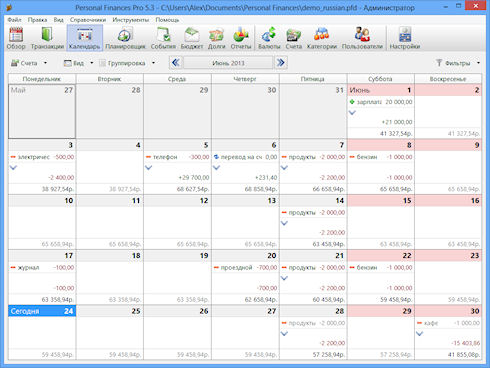Expand more transactions on June 6
Viewport: 490px width, 368px height.
pos(217,168)
